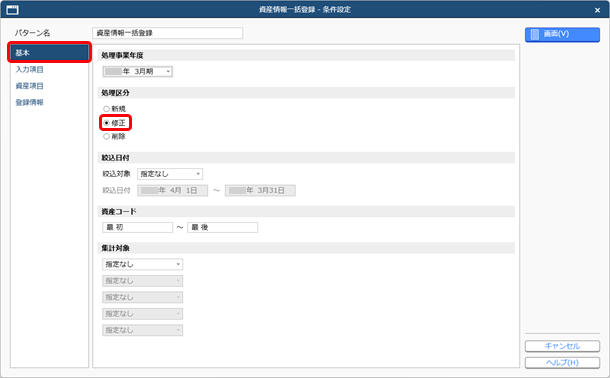Image resolution: width=610 pixels, height=378 pixels.
Task: Select the 修正 radio button
Action: click(x=106, y=123)
